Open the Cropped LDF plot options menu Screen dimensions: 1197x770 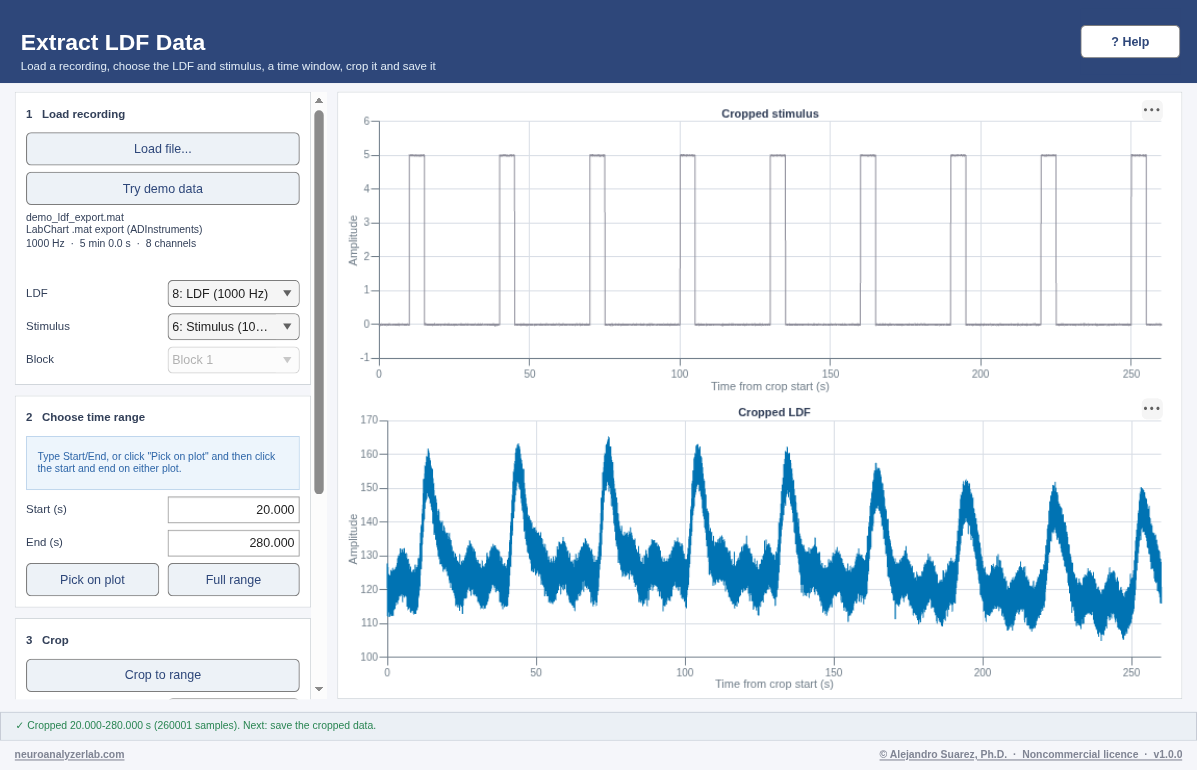[1151, 408]
